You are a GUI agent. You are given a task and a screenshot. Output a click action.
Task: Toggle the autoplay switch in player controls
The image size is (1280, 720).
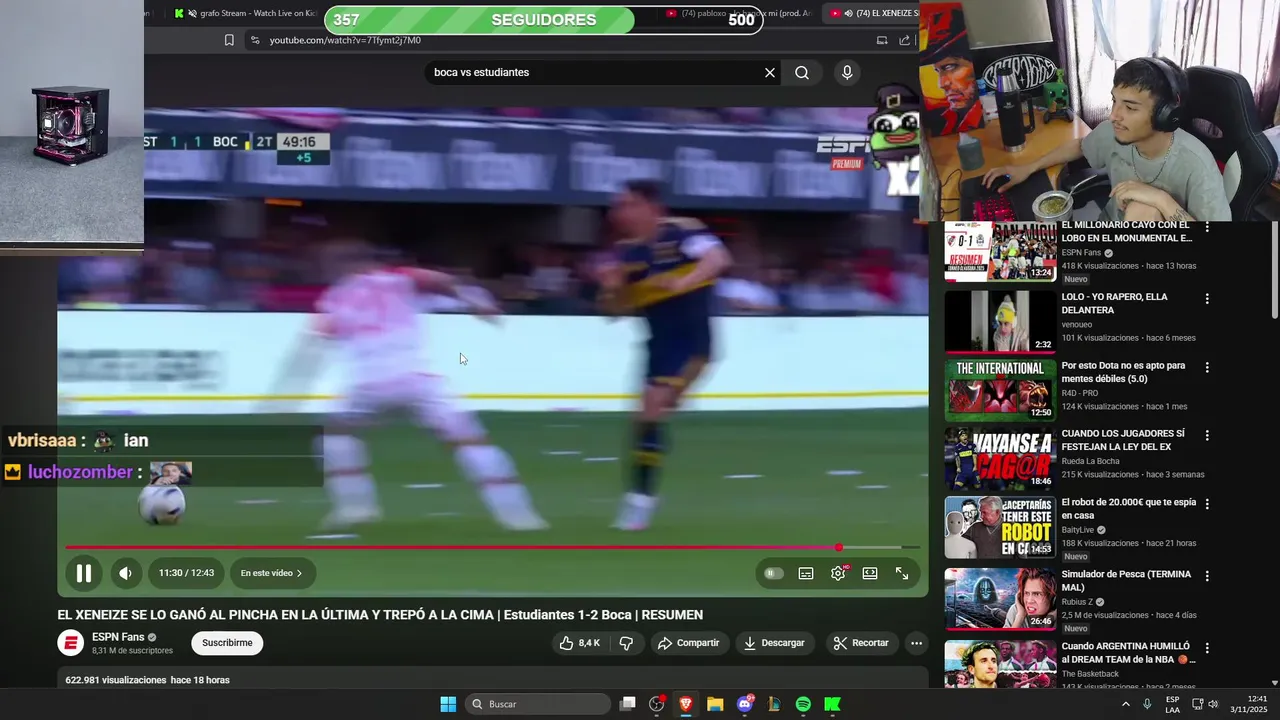tap(773, 573)
